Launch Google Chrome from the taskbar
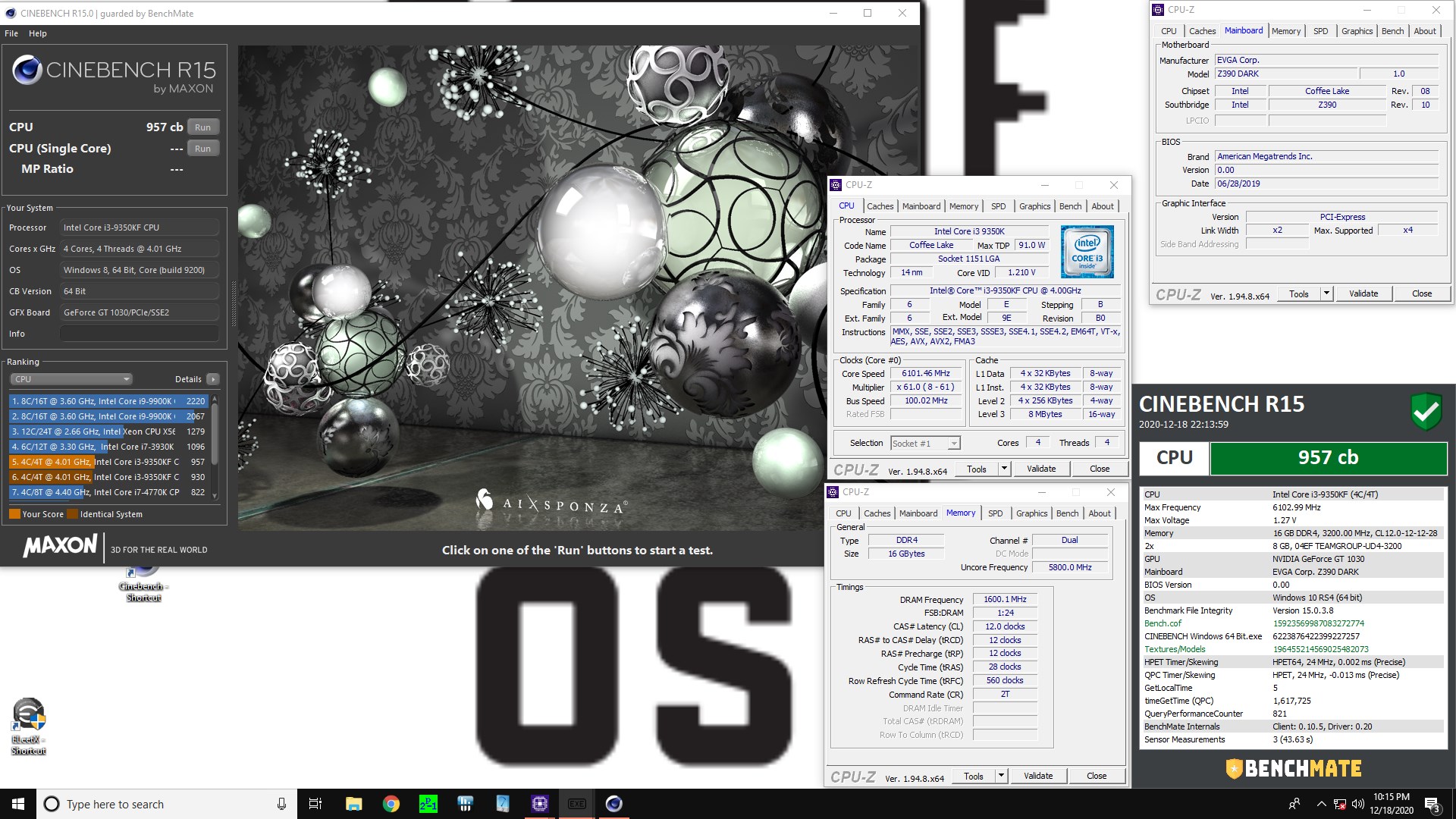The width and height of the screenshot is (1456, 819). click(391, 804)
